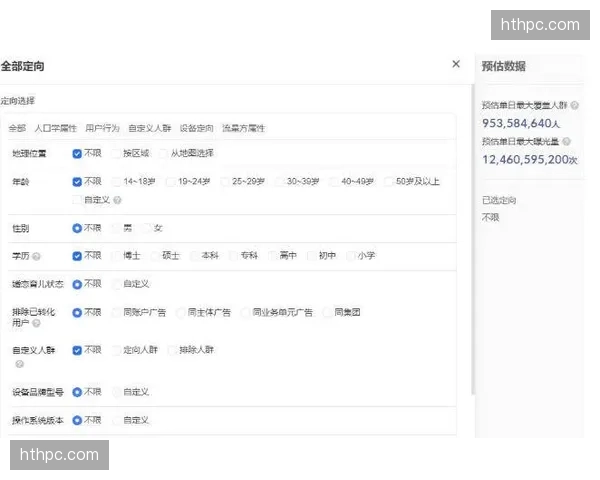Show tooltip for 预估单日最大曝光量
600x480 pixels.
pos(567,142)
